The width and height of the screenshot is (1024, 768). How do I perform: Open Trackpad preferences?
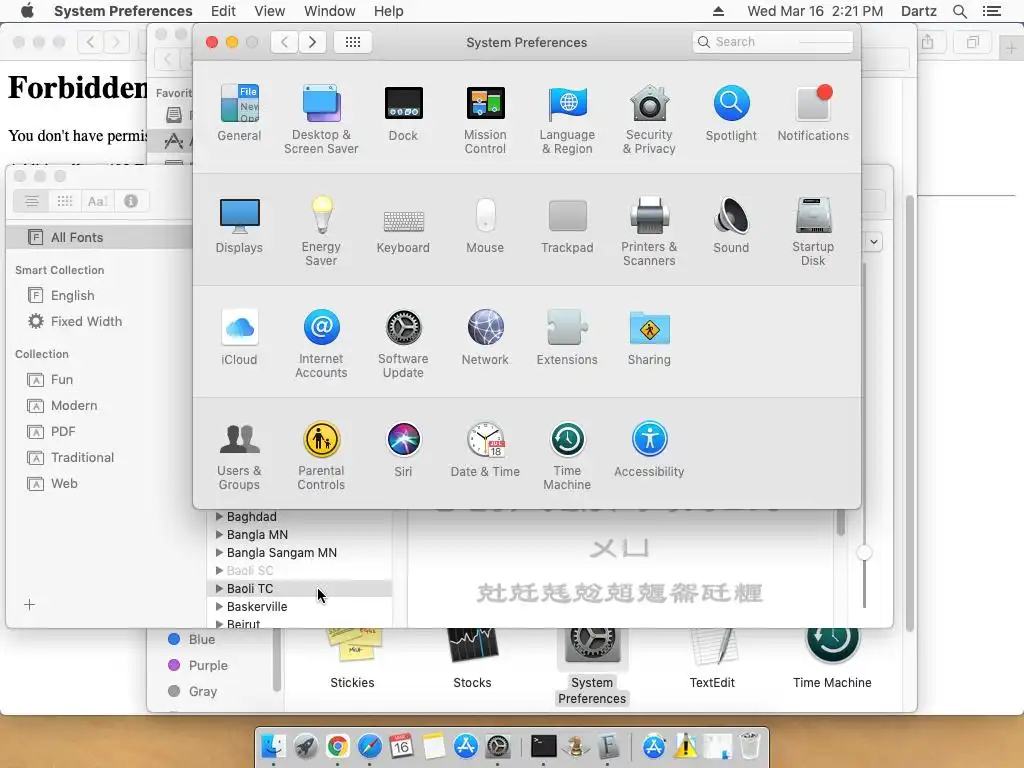tap(567, 225)
